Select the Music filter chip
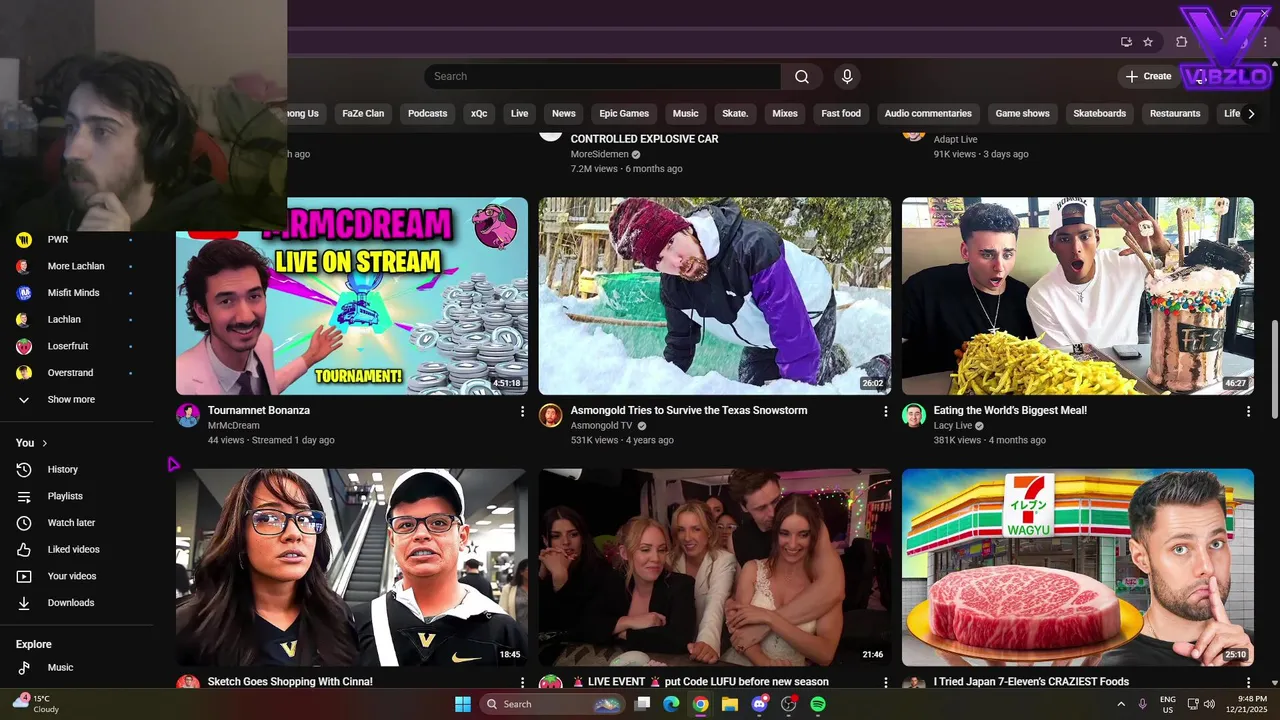The image size is (1280, 720). (685, 113)
